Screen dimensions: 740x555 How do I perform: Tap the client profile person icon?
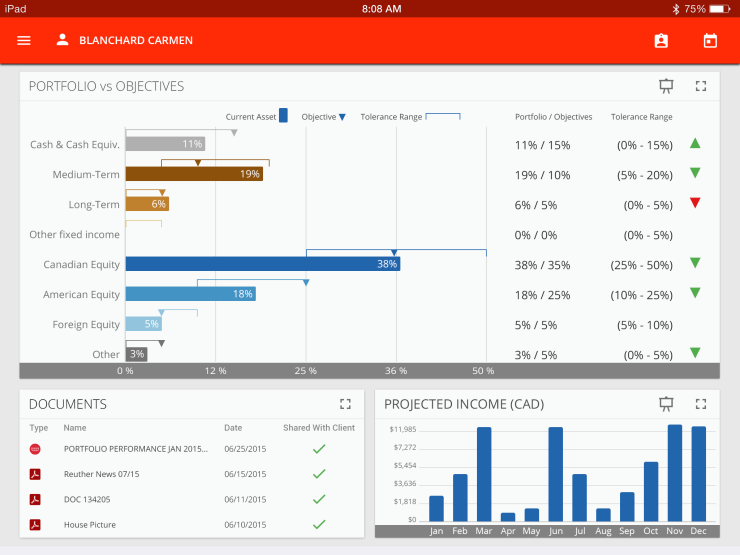(62, 41)
